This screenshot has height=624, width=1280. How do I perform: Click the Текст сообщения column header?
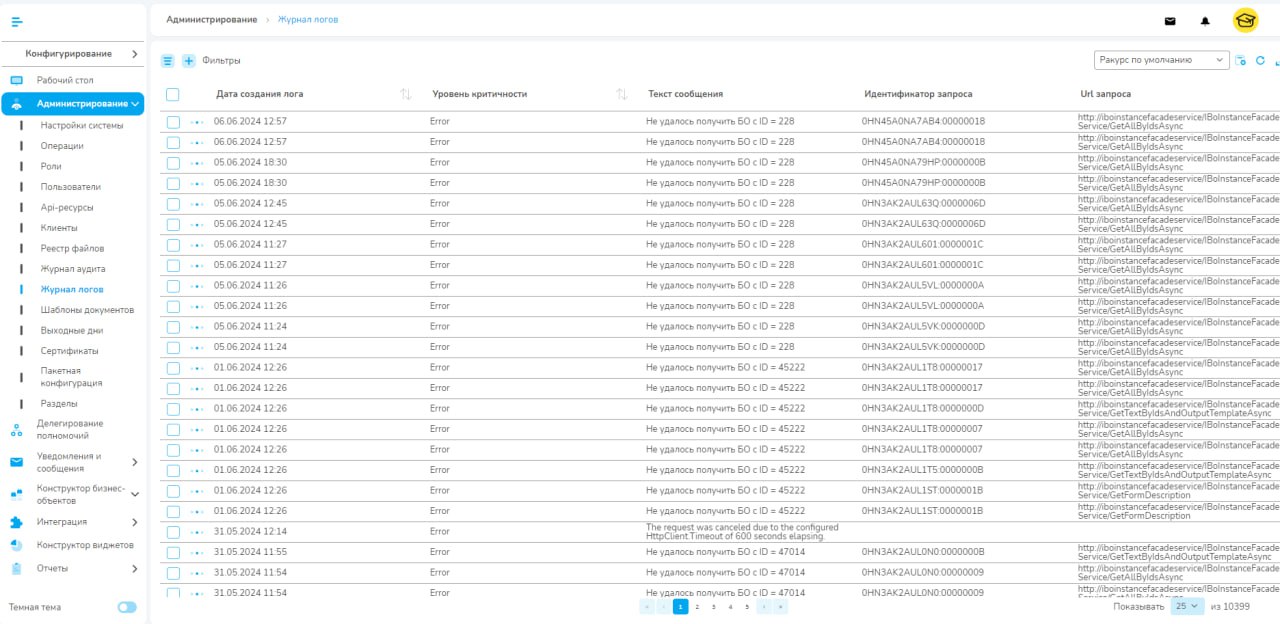coord(685,94)
